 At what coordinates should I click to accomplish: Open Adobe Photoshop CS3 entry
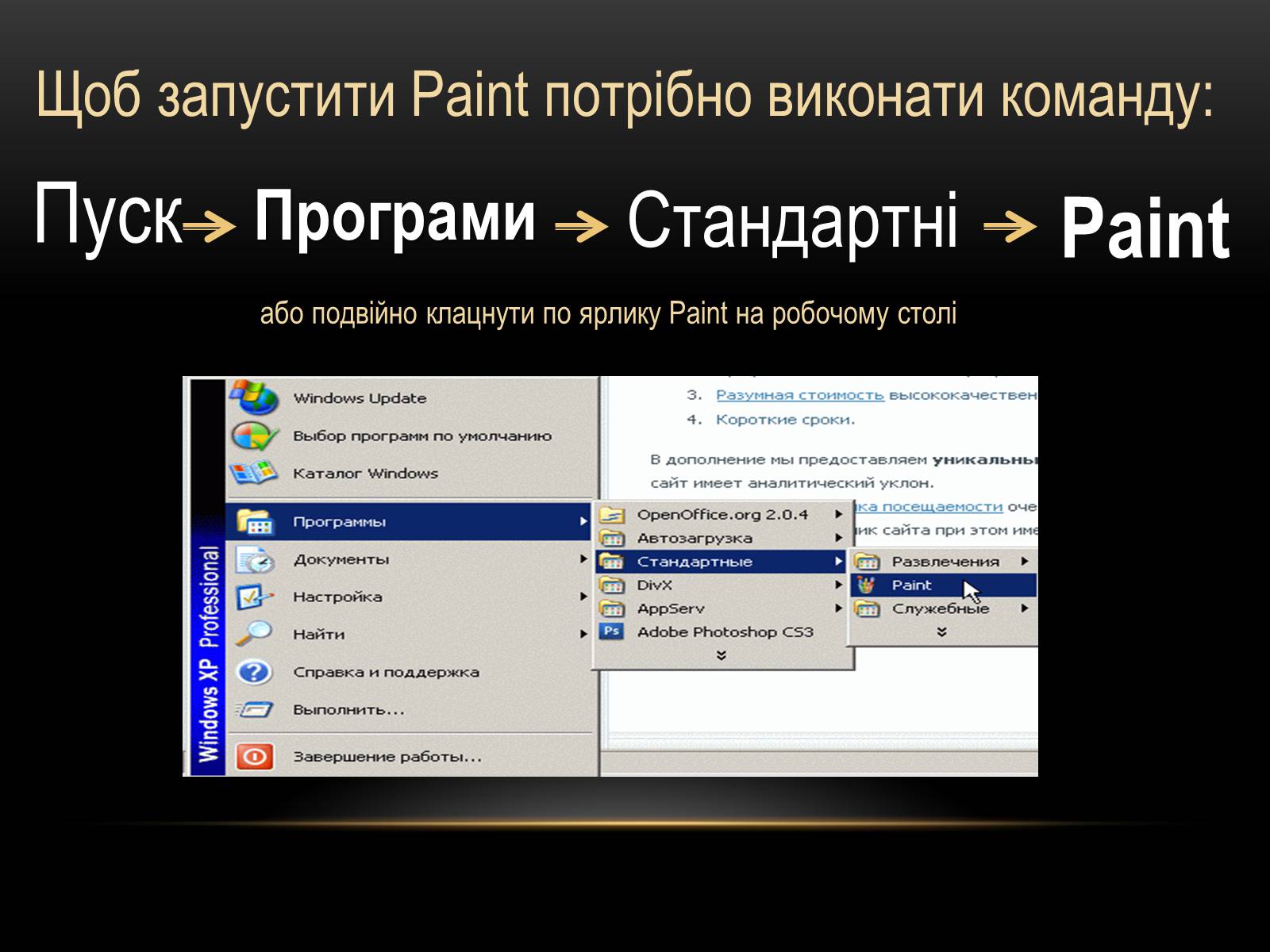[x=722, y=631]
